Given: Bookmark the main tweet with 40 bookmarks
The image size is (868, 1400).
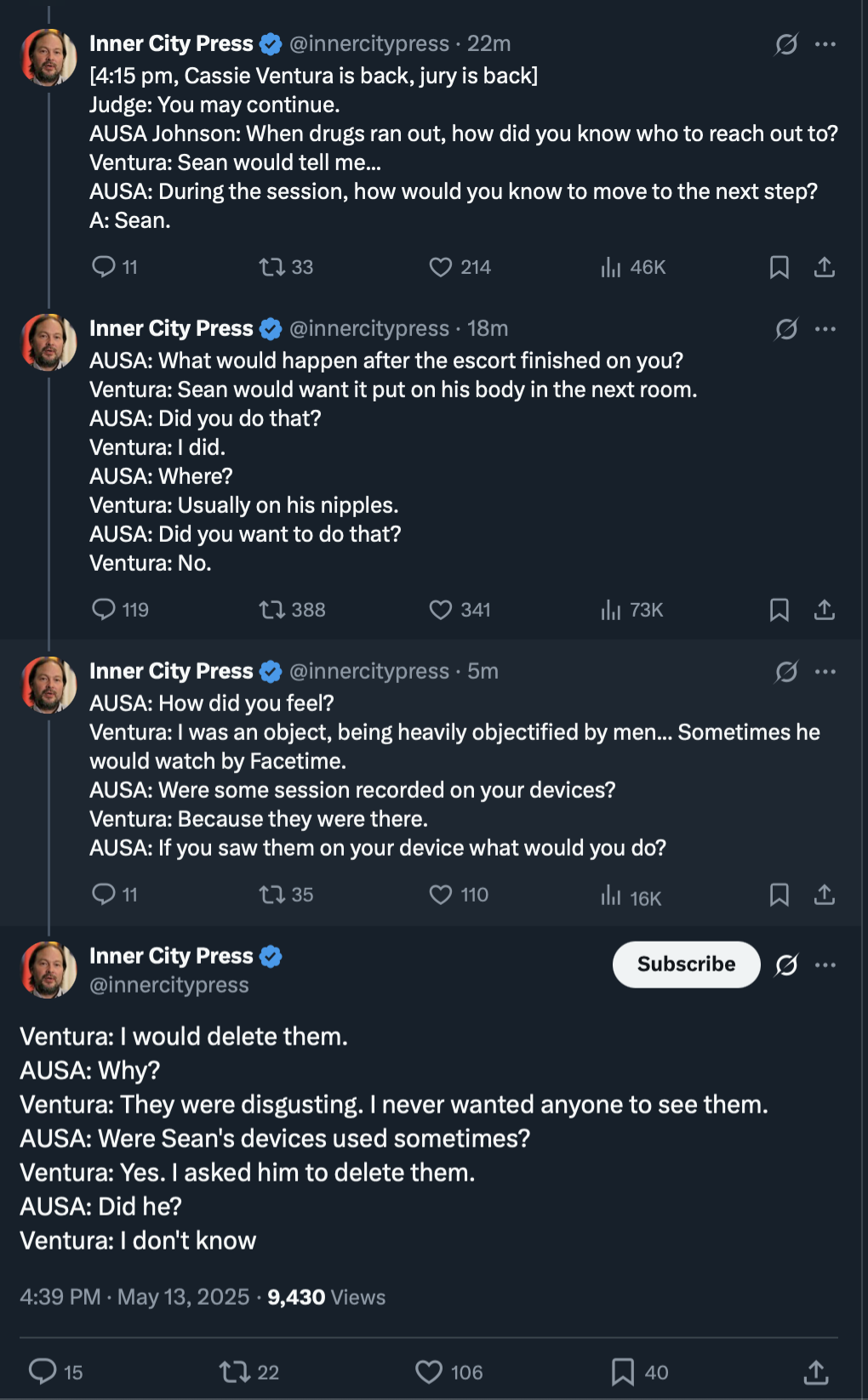Looking at the screenshot, I should (x=623, y=1371).
